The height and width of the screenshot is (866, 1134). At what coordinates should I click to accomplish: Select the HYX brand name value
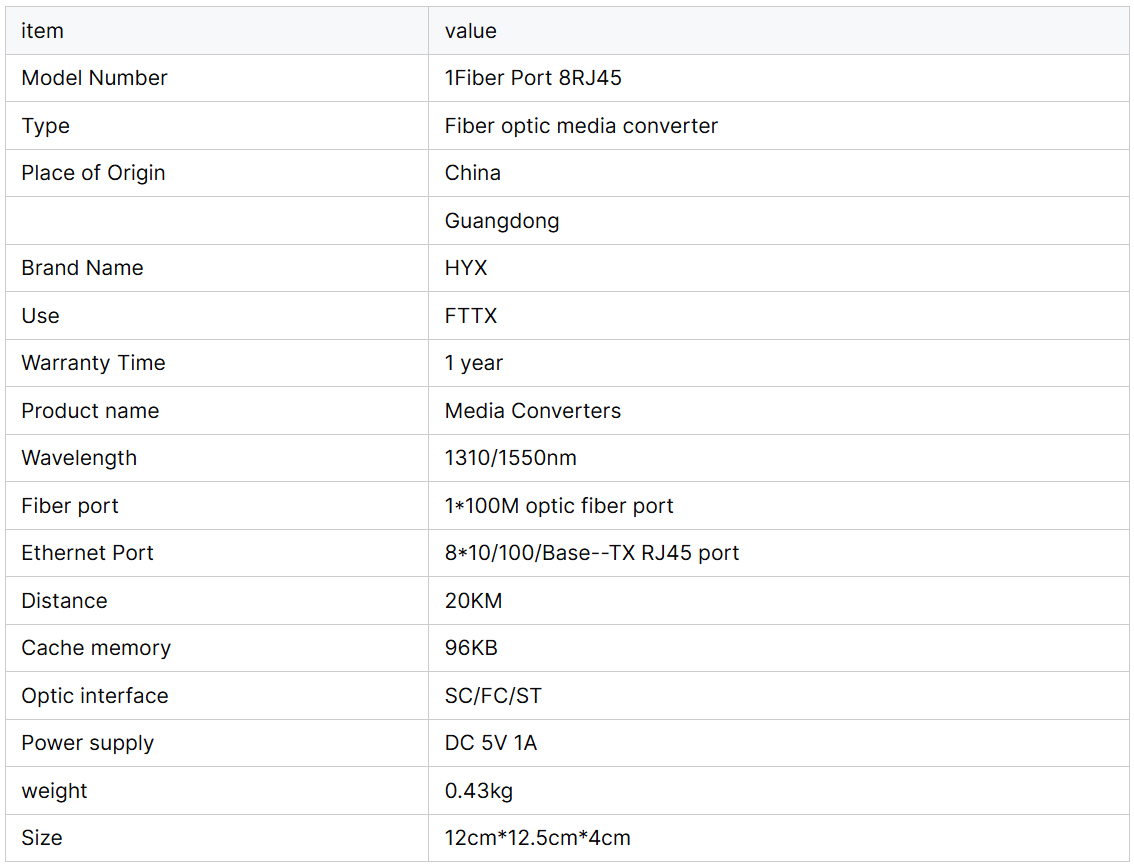pyautogui.click(x=466, y=268)
